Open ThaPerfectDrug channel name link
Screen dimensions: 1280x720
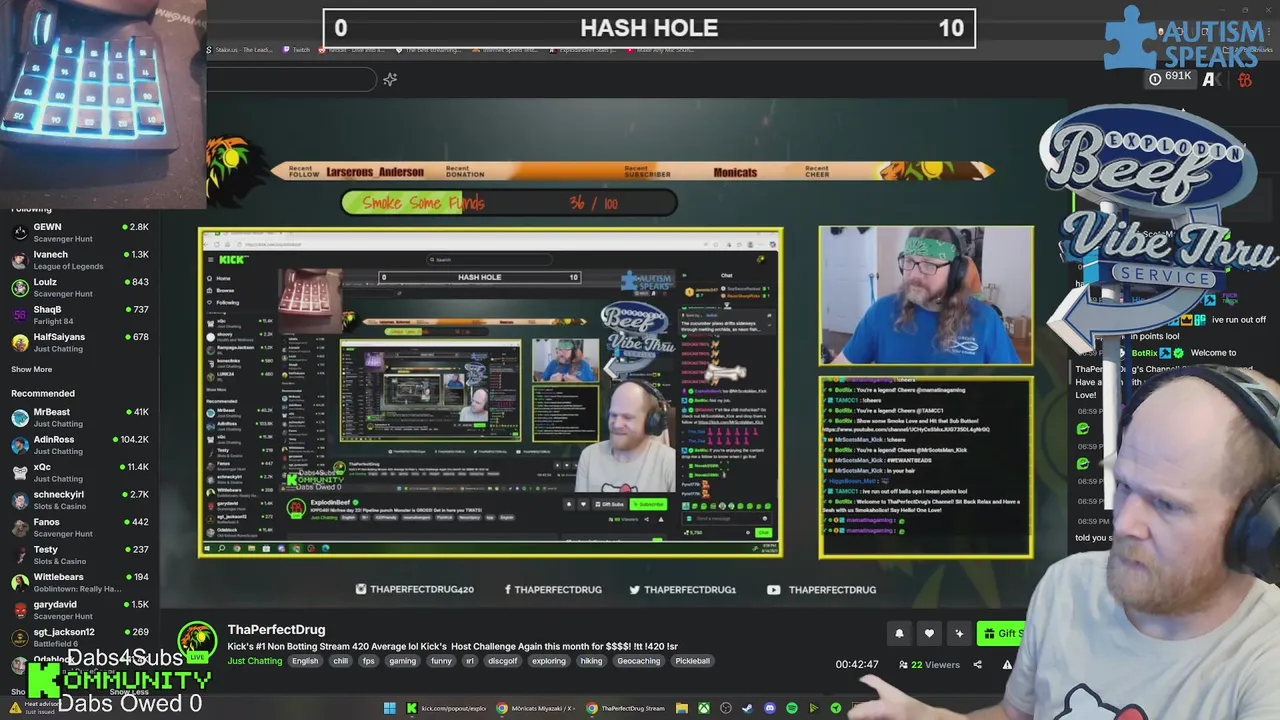276,629
